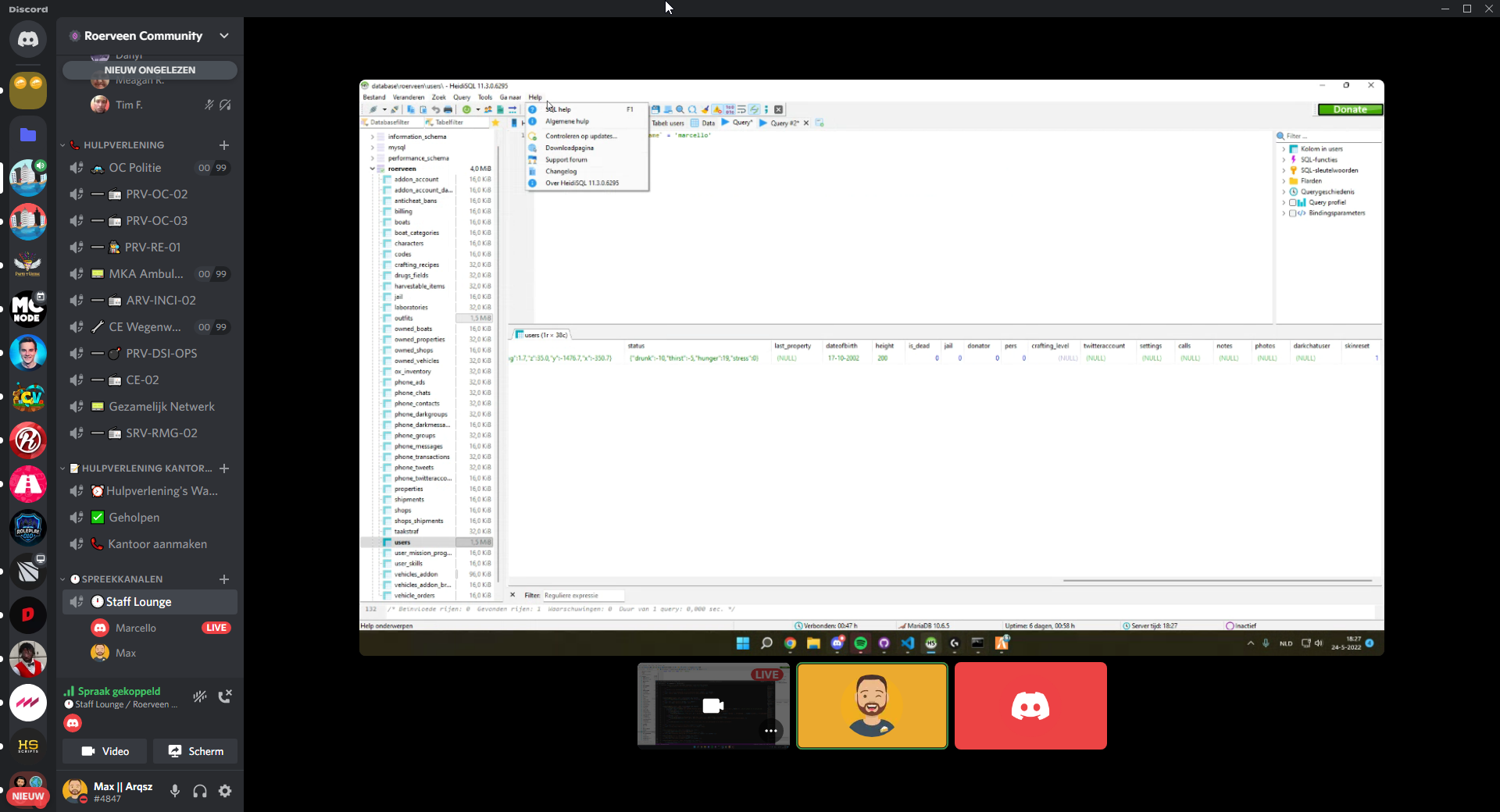The image size is (1500, 812).
Task: Click the Discord home icon
Action: click(x=28, y=39)
